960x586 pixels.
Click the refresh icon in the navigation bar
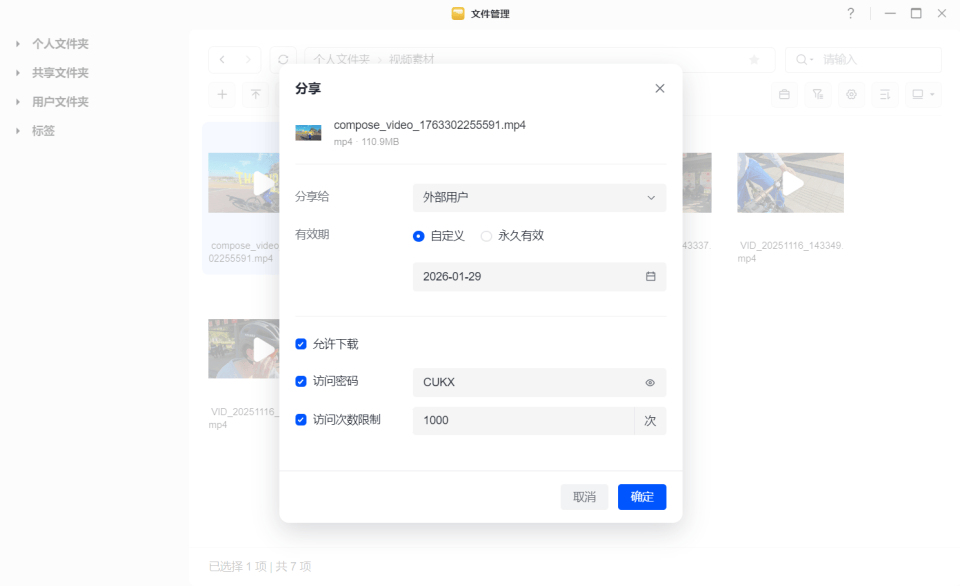coord(281,60)
